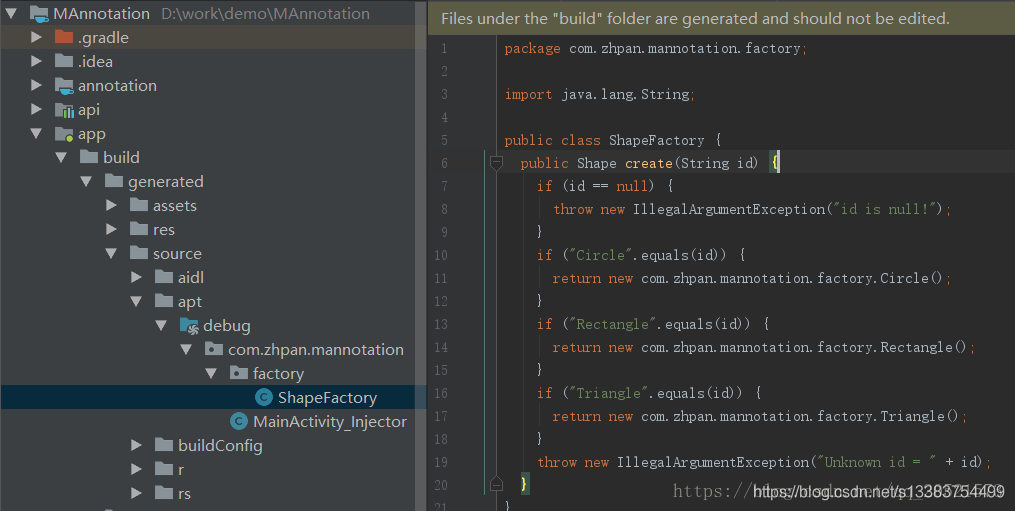This screenshot has width=1015, height=511.
Task: Click 'import' keyword on line 3
Action: pos(528,95)
